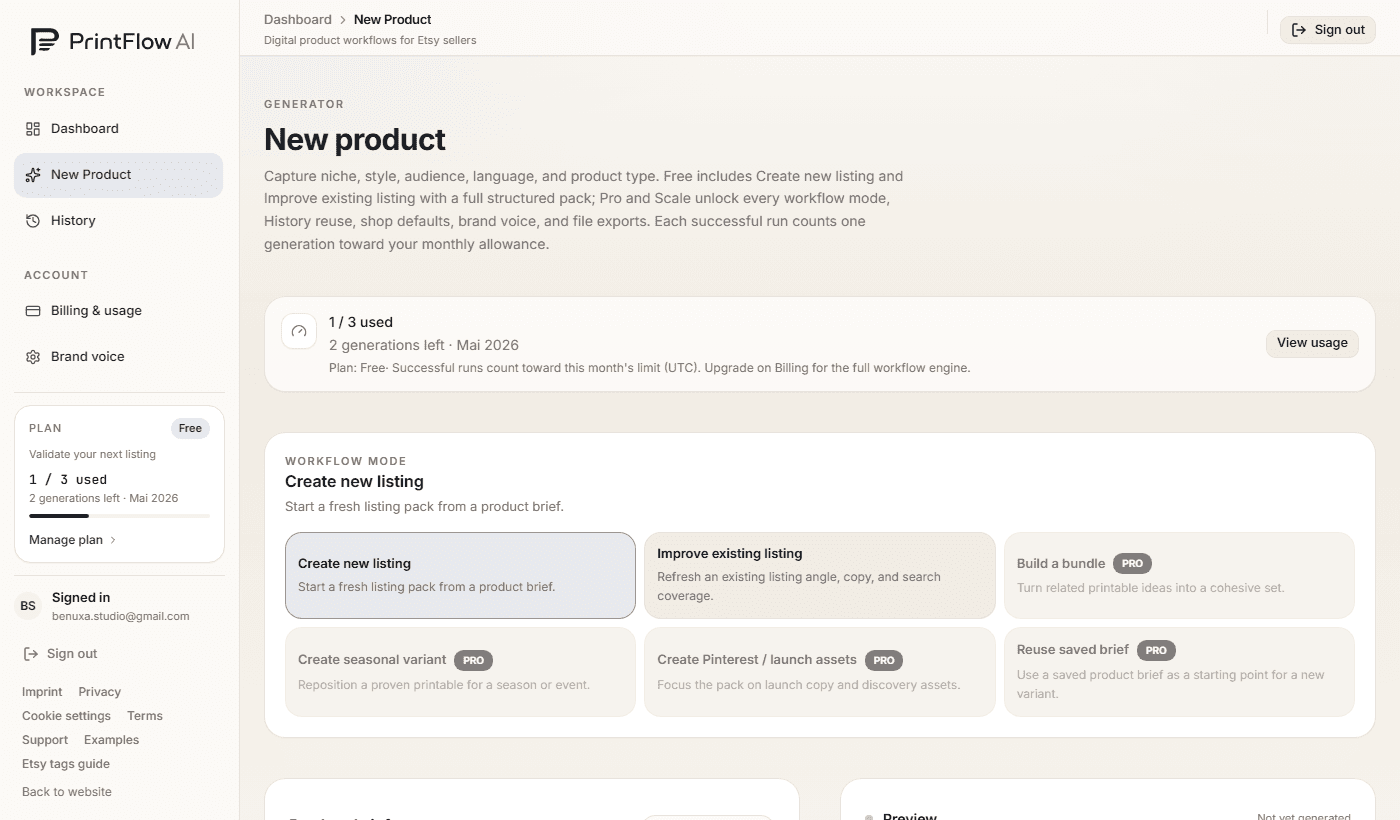Click the PRO badge on Build a bundle

click(1132, 564)
